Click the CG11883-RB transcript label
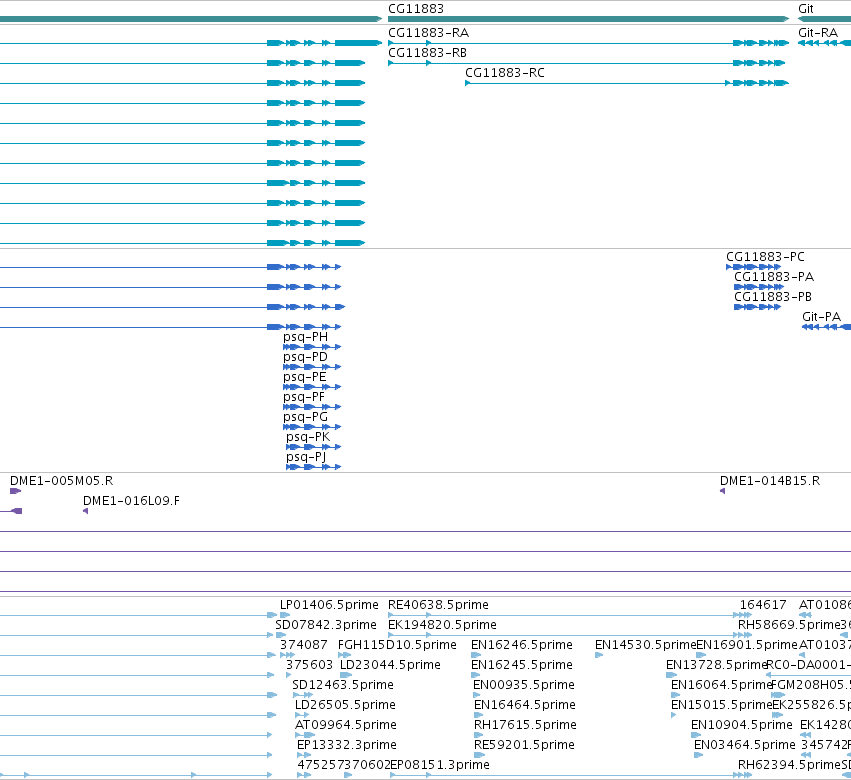The width and height of the screenshot is (851, 780). pos(427,53)
